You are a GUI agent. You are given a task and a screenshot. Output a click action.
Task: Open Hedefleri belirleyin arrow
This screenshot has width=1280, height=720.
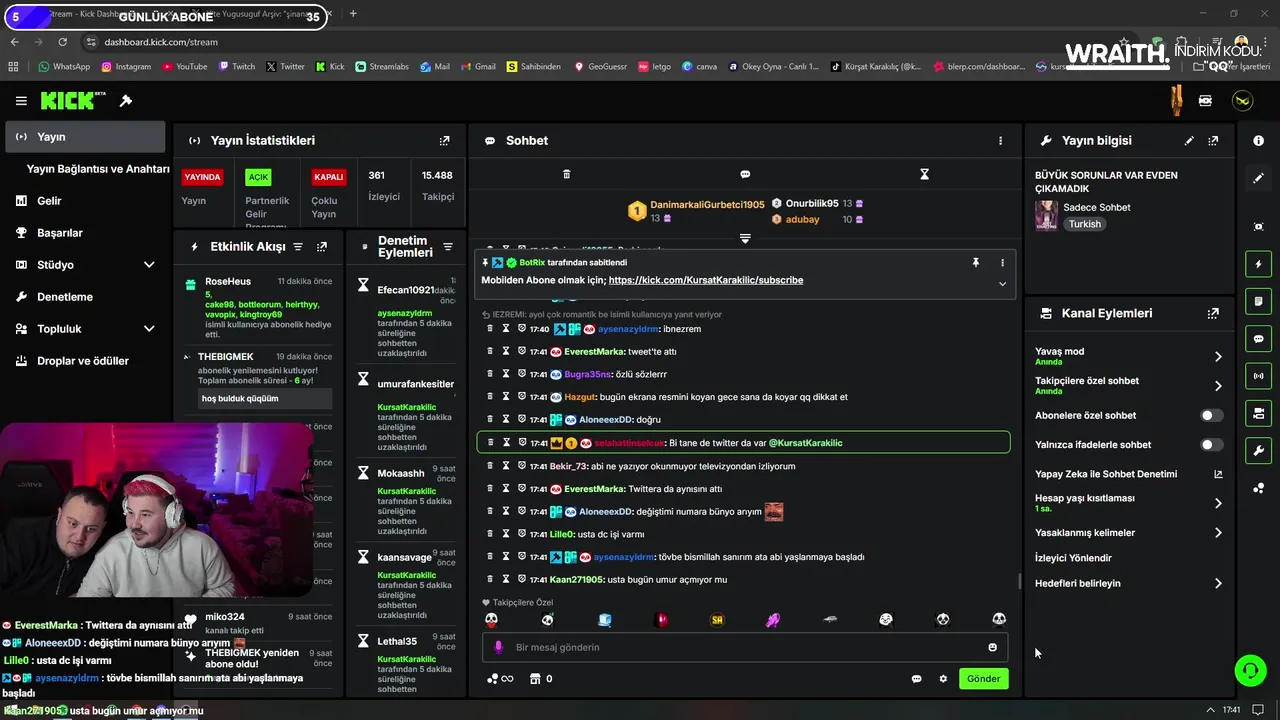click(x=1218, y=584)
